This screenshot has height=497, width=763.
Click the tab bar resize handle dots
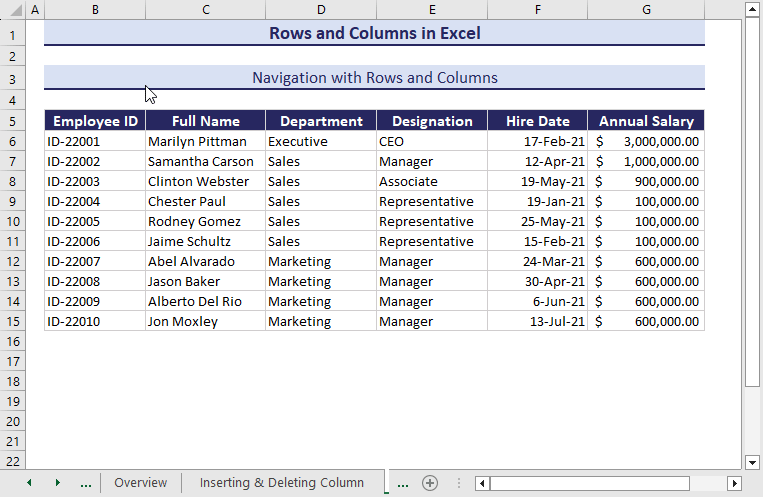(x=457, y=483)
